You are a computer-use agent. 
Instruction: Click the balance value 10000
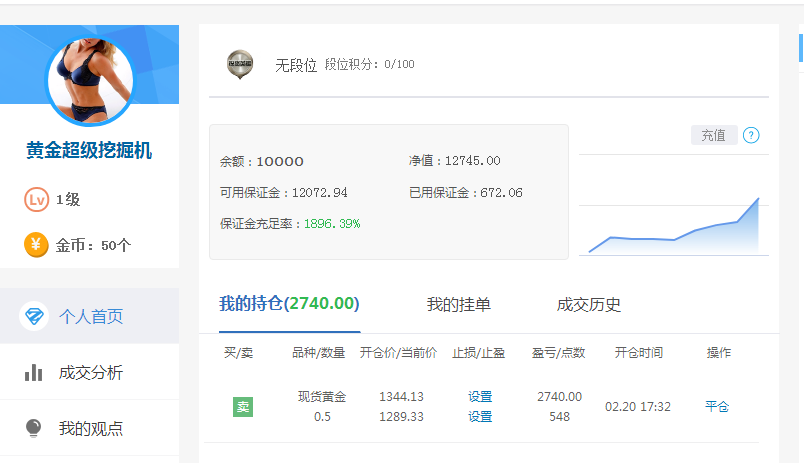tap(280, 162)
